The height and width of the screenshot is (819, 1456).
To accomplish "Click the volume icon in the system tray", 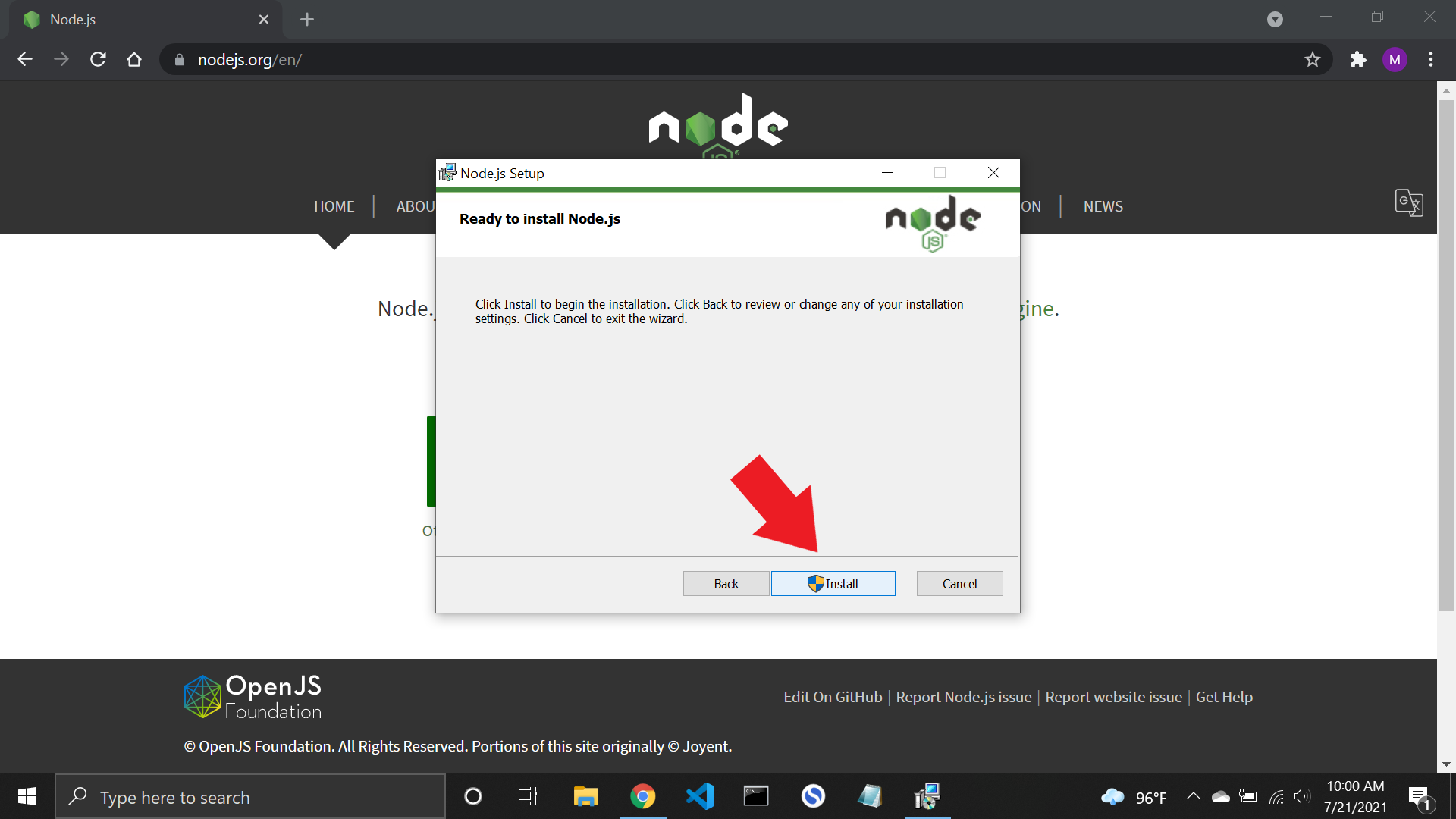I will [1304, 796].
